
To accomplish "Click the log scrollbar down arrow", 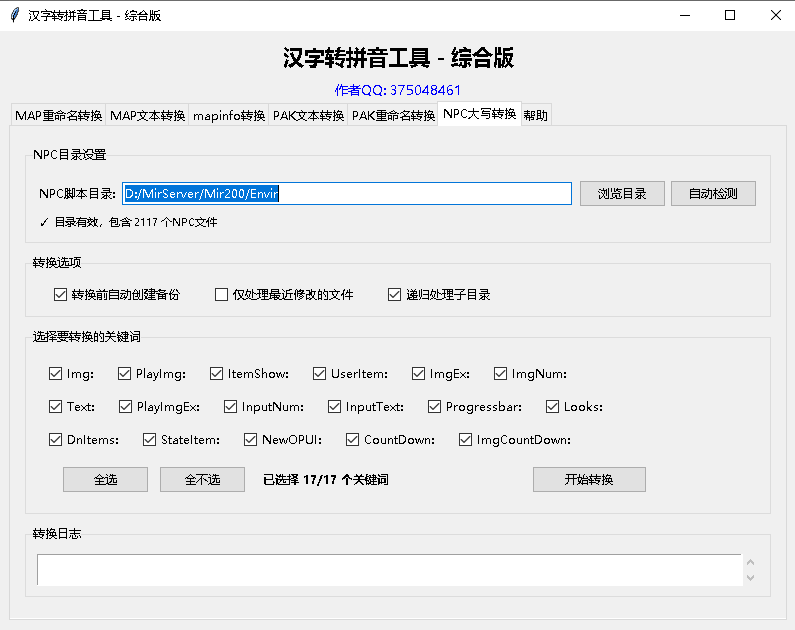I will tap(750, 578).
